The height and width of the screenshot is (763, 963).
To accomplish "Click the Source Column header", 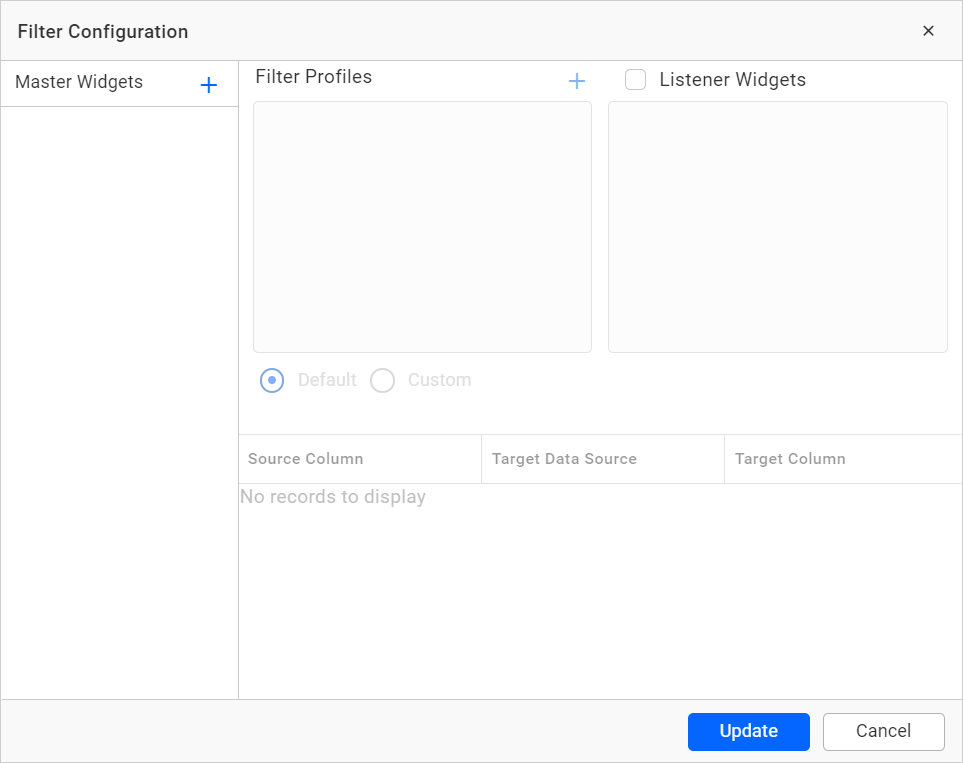I will [305, 458].
